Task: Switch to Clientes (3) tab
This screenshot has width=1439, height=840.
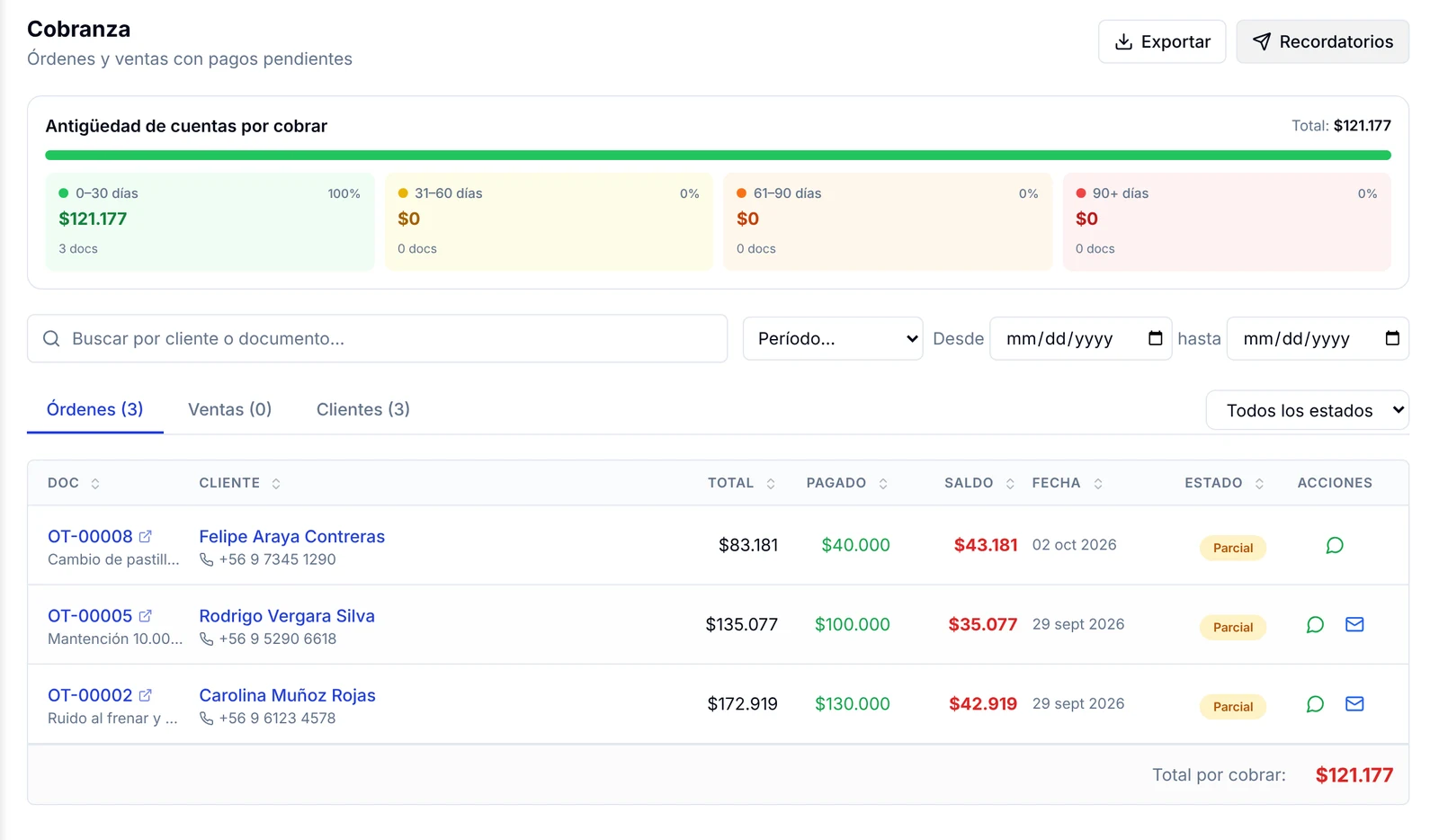Action: (x=363, y=409)
